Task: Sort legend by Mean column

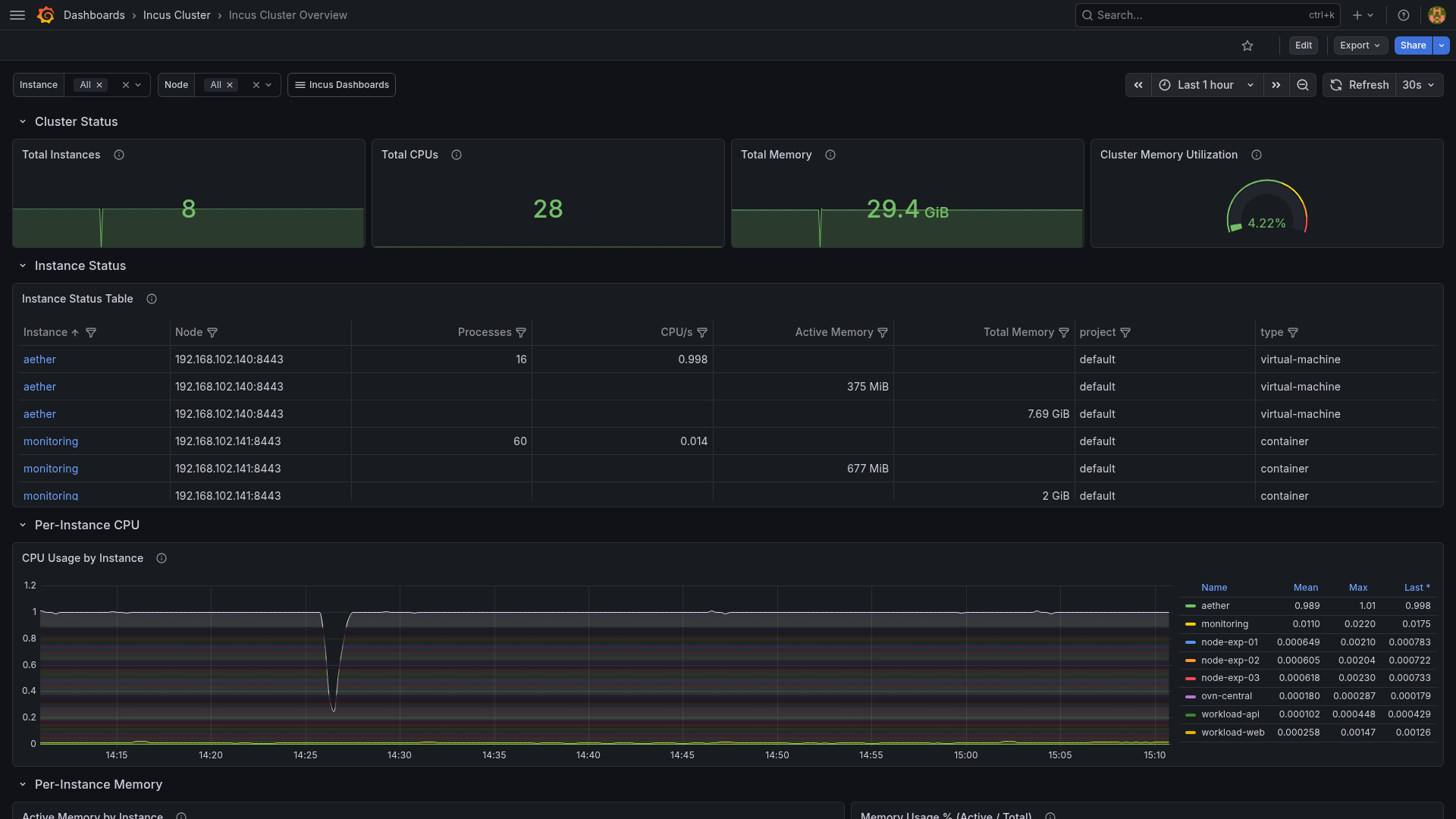Action: click(x=1306, y=588)
